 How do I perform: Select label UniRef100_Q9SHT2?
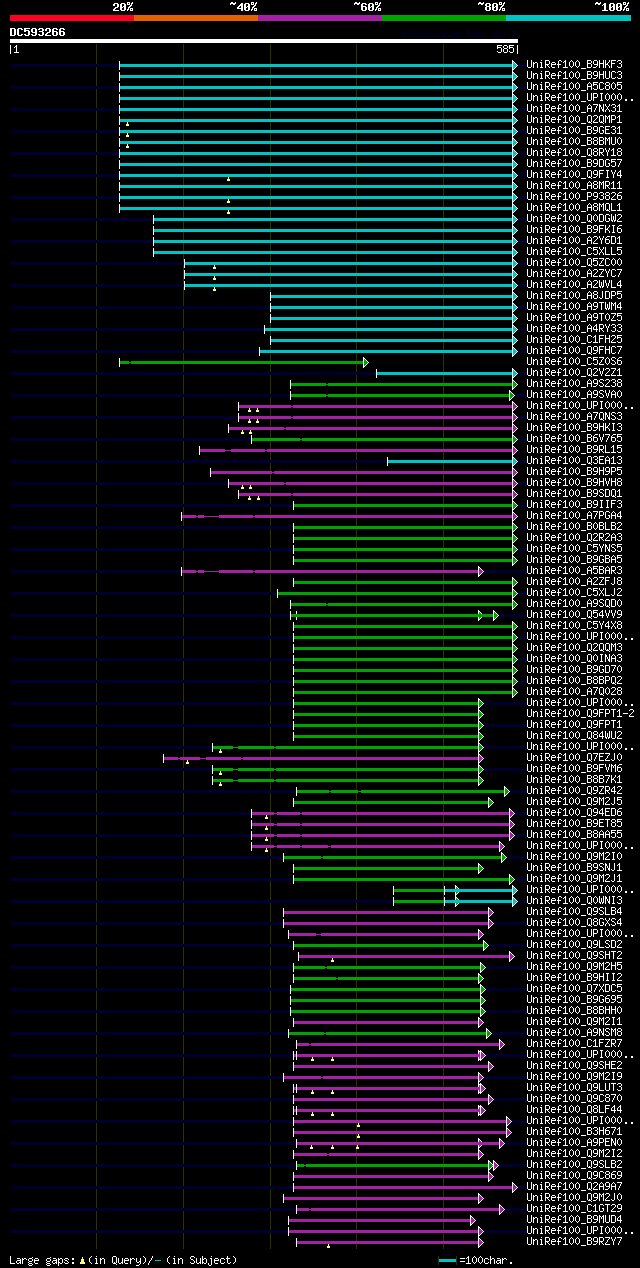pos(574,956)
